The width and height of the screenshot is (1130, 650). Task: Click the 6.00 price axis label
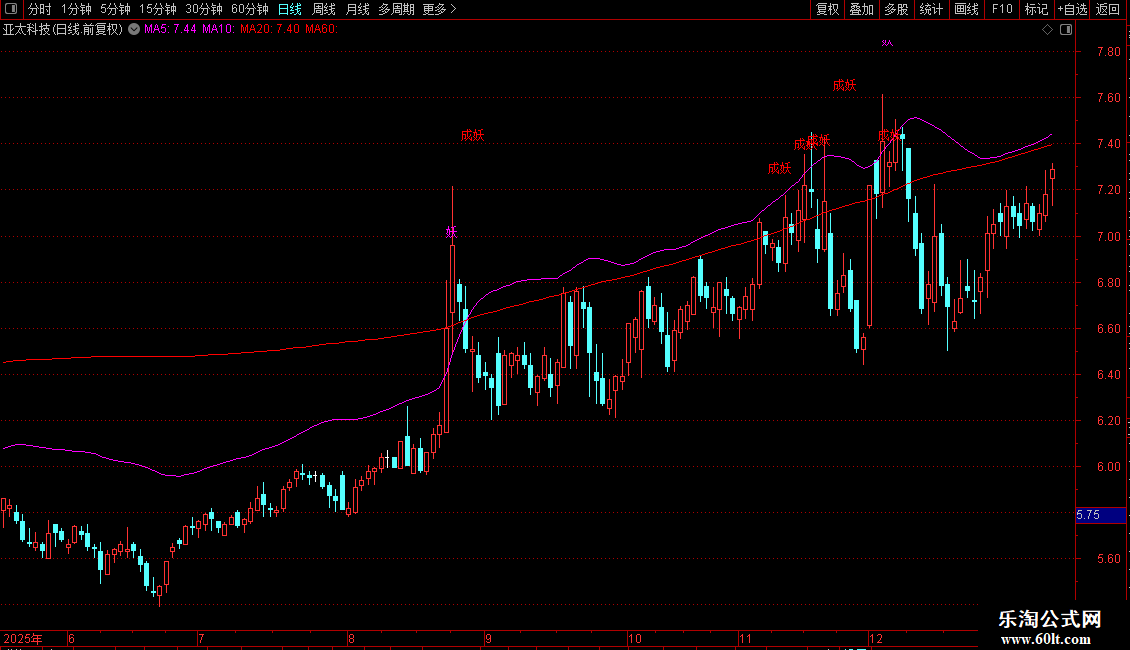1108,466
